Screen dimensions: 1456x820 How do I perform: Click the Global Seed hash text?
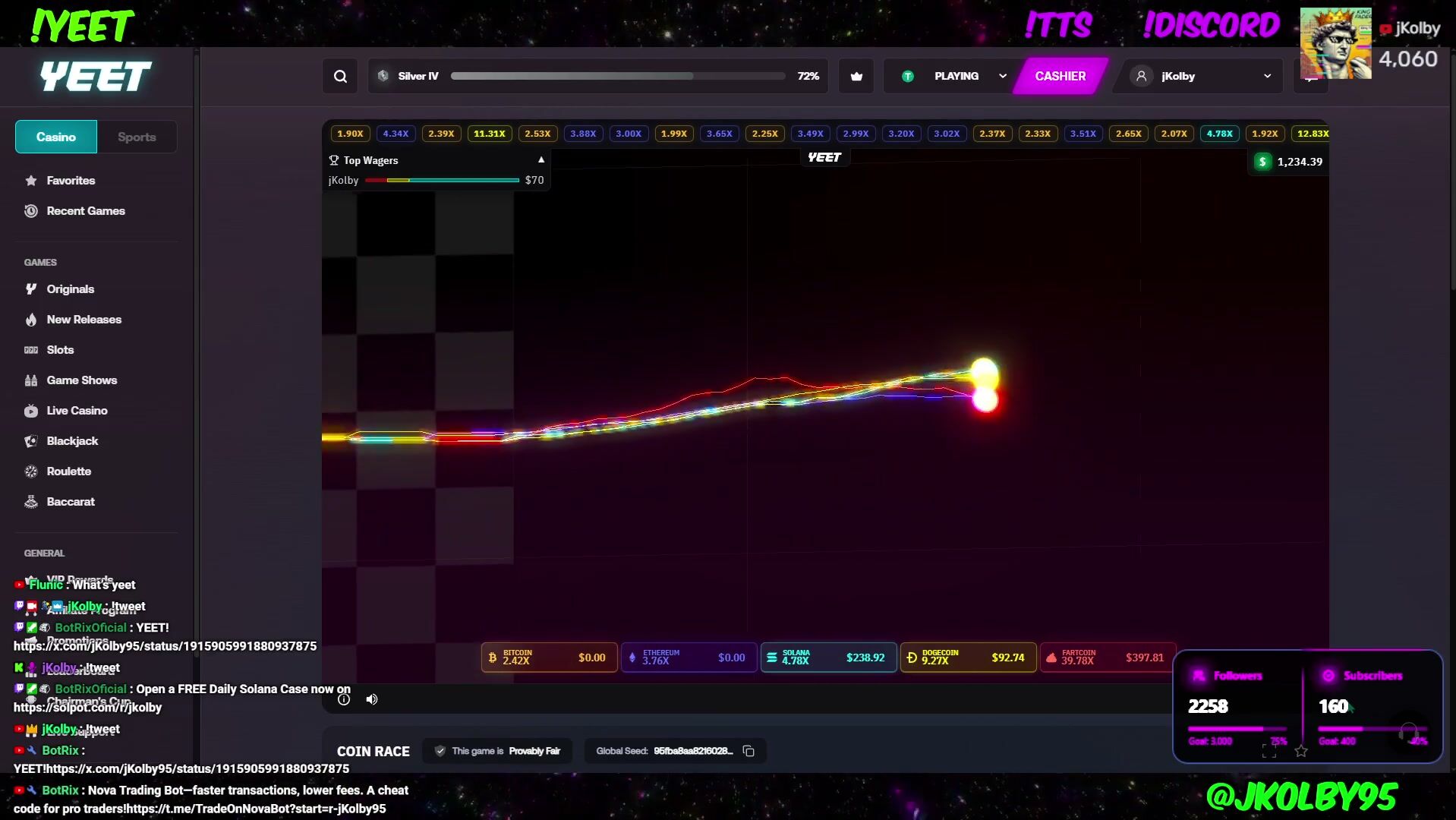pyautogui.click(x=693, y=751)
